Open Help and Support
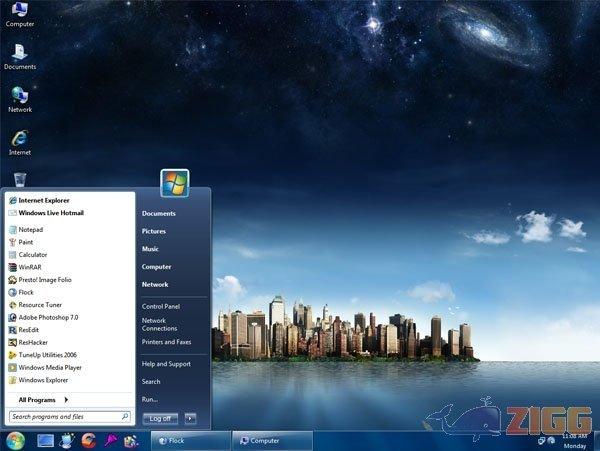Image resolution: width=600 pixels, height=451 pixels. point(166,363)
